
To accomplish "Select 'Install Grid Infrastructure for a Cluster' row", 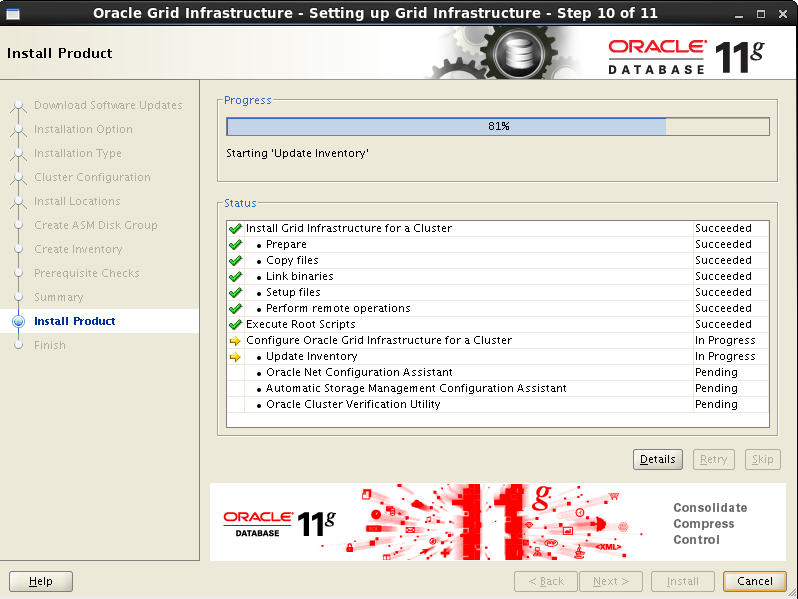I will (498, 229).
